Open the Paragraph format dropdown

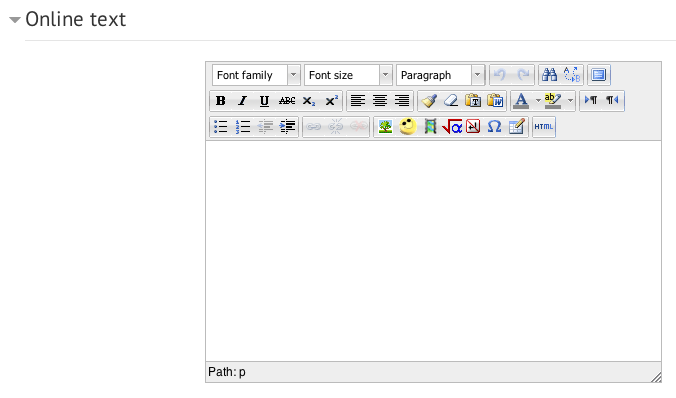pos(440,75)
